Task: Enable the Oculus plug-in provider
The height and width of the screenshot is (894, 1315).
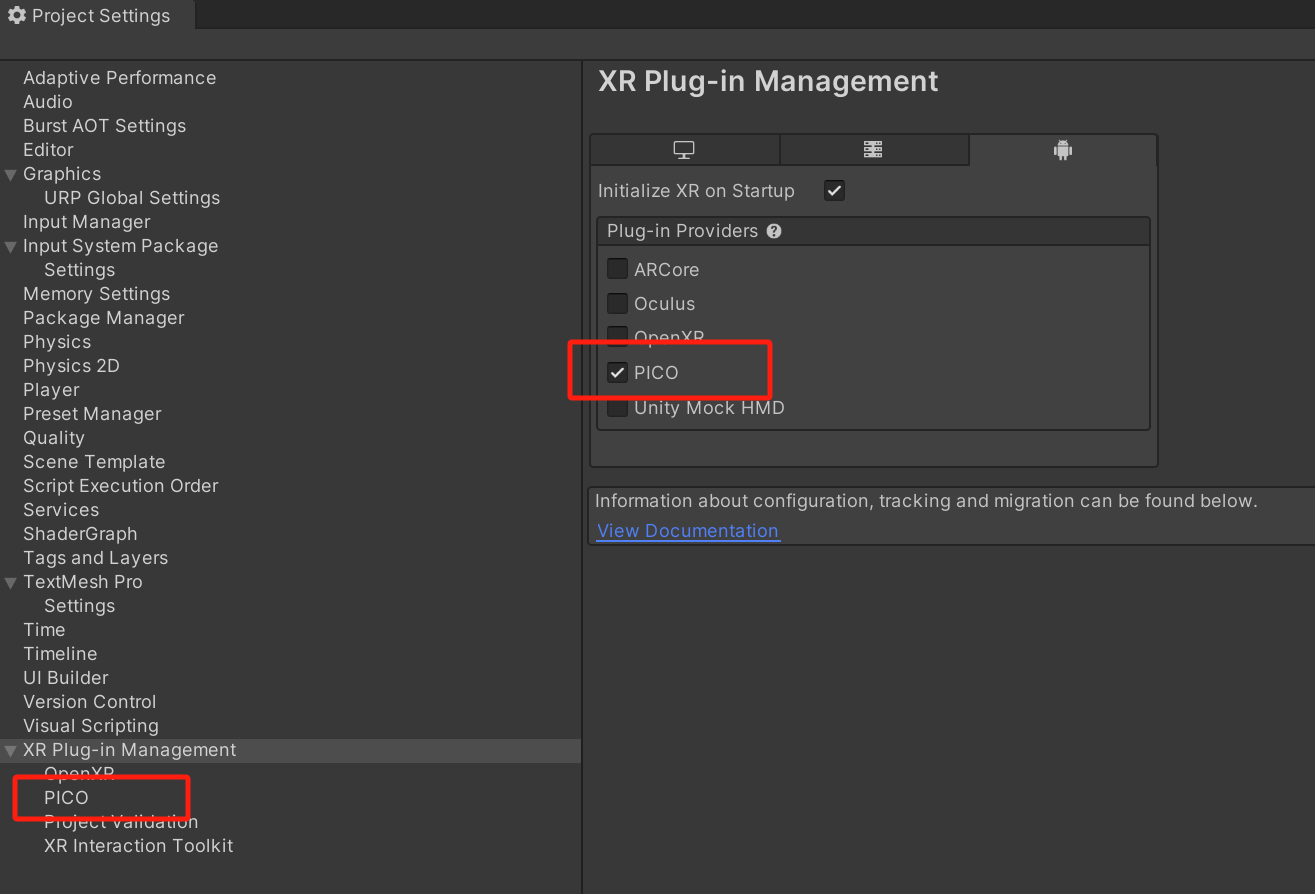Action: [617, 303]
